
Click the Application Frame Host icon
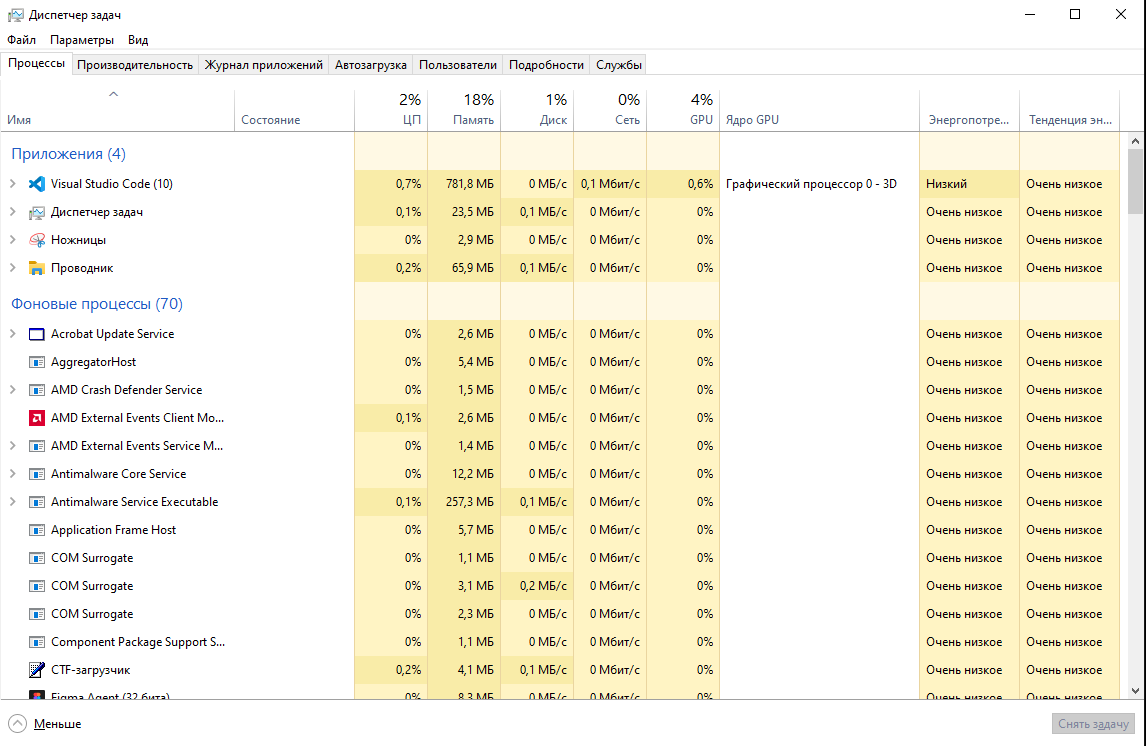(37, 530)
